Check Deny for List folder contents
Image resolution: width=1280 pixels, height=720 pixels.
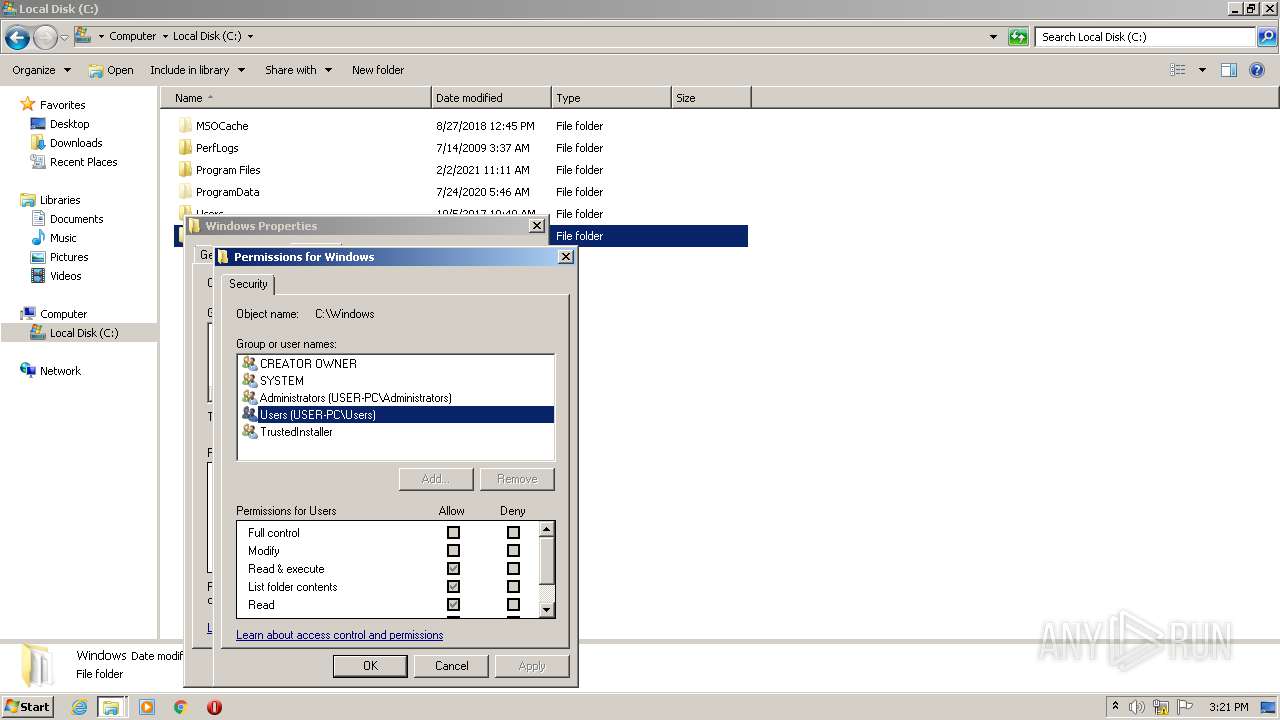tap(513, 587)
